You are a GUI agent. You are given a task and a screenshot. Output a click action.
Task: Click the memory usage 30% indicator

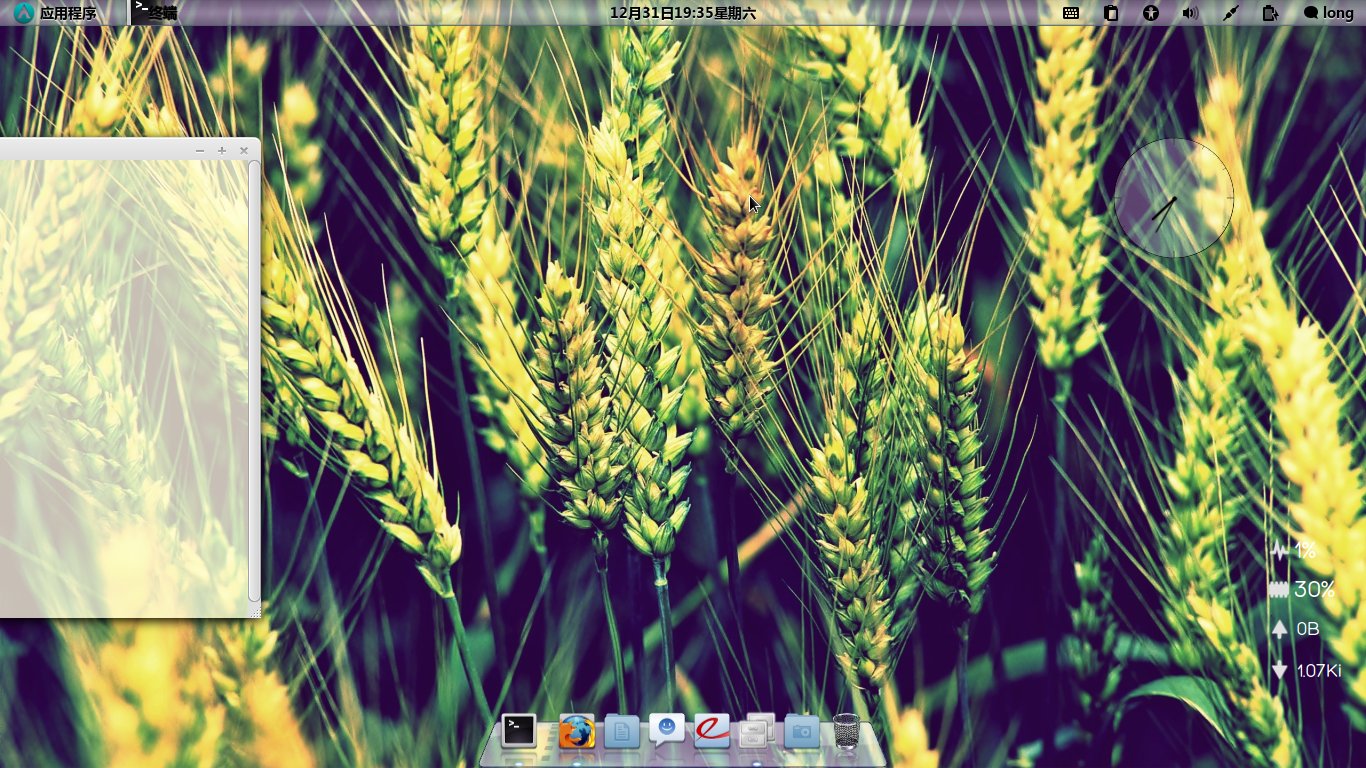pos(1303,590)
